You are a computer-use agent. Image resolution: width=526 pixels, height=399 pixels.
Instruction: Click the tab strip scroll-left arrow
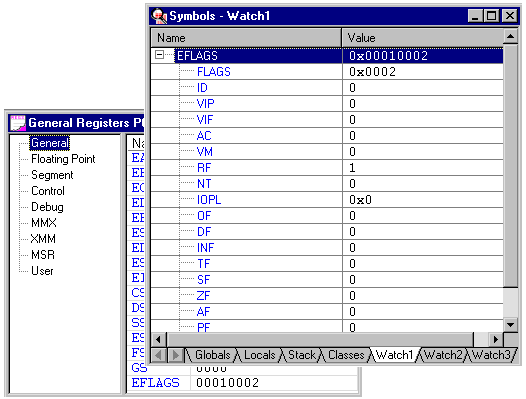159,355
